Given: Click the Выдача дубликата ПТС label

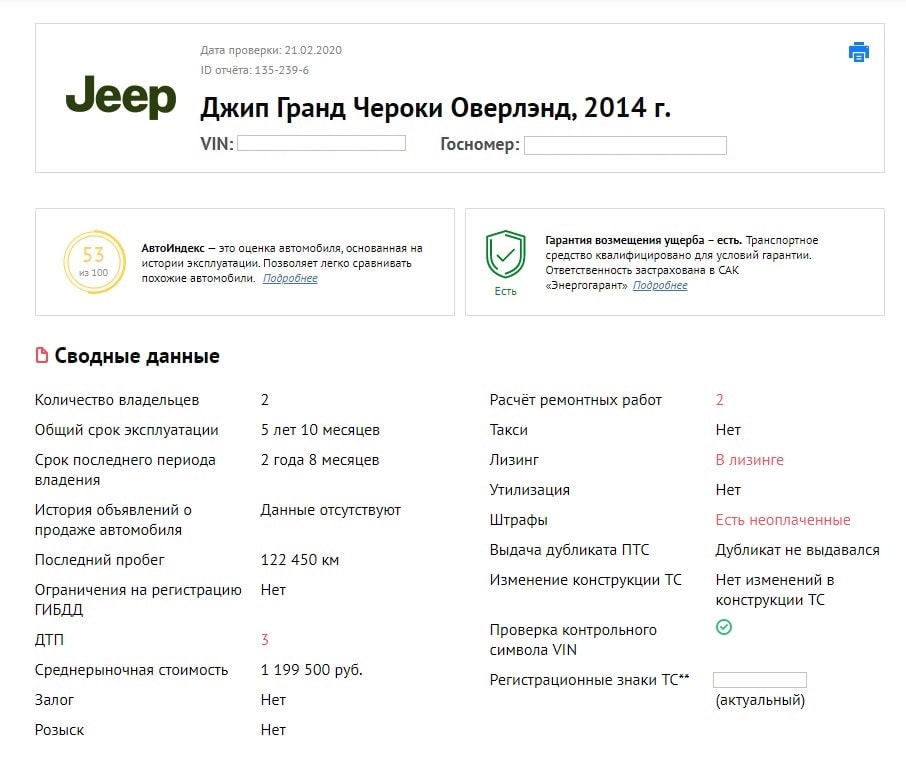Looking at the screenshot, I should tap(569, 550).
